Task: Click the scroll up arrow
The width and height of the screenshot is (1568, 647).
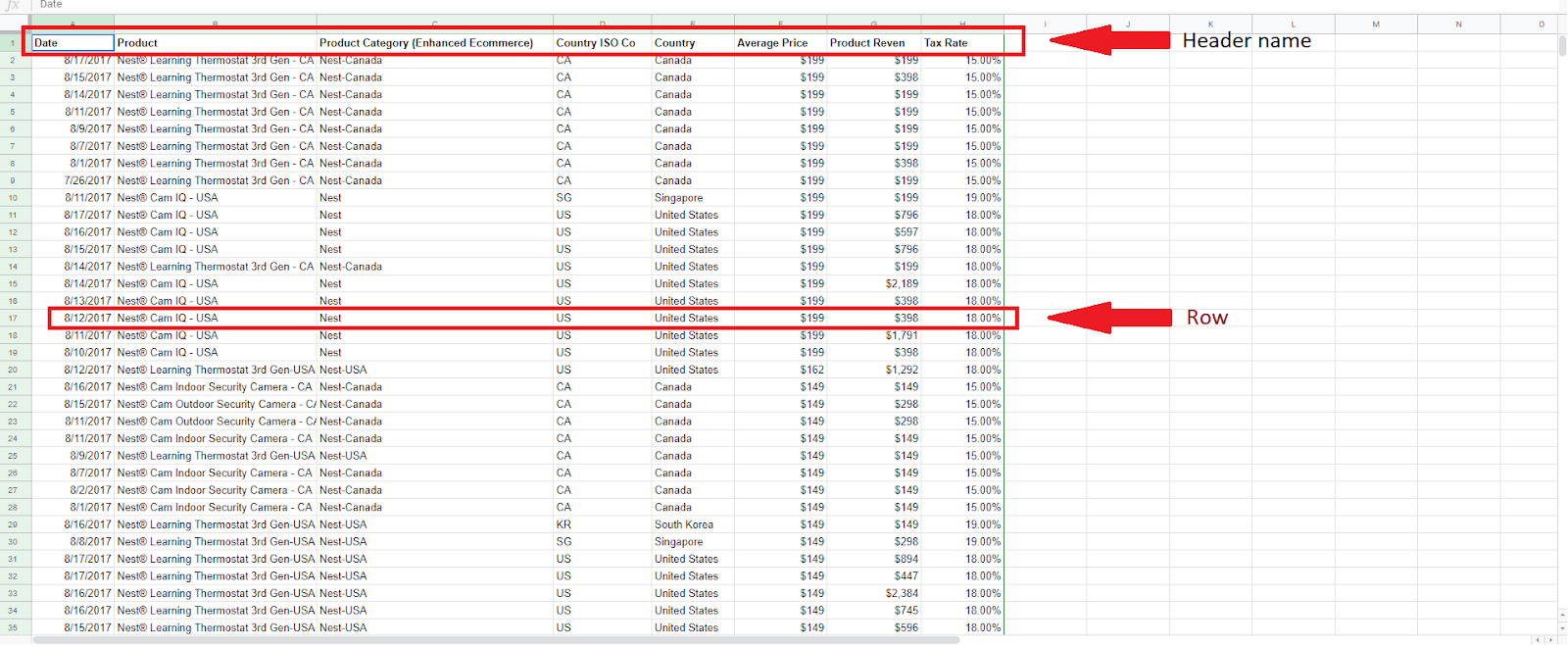Action: tap(1562, 615)
